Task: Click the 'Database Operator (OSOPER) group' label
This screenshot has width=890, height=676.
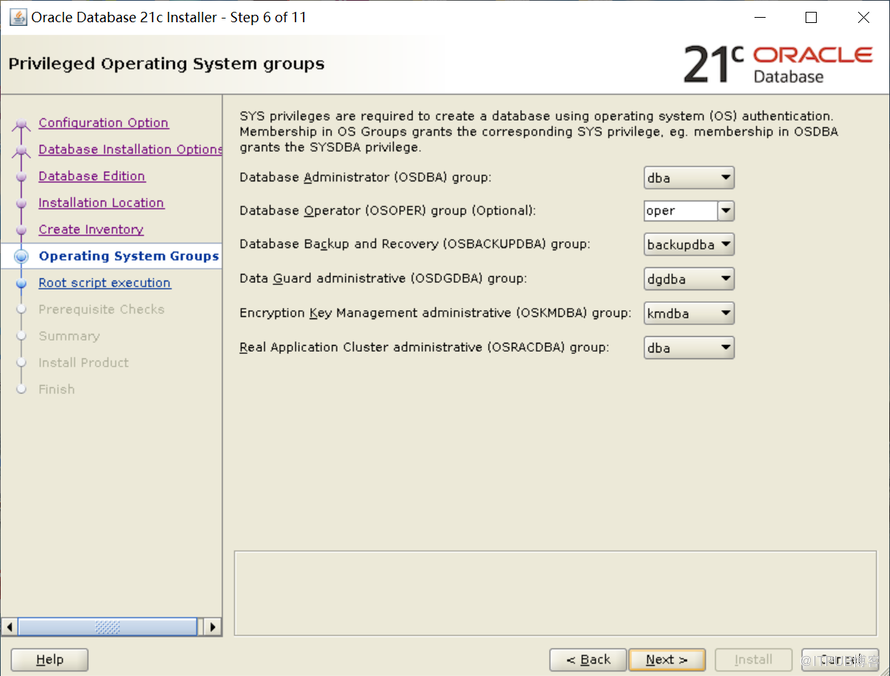Action: 388,211
